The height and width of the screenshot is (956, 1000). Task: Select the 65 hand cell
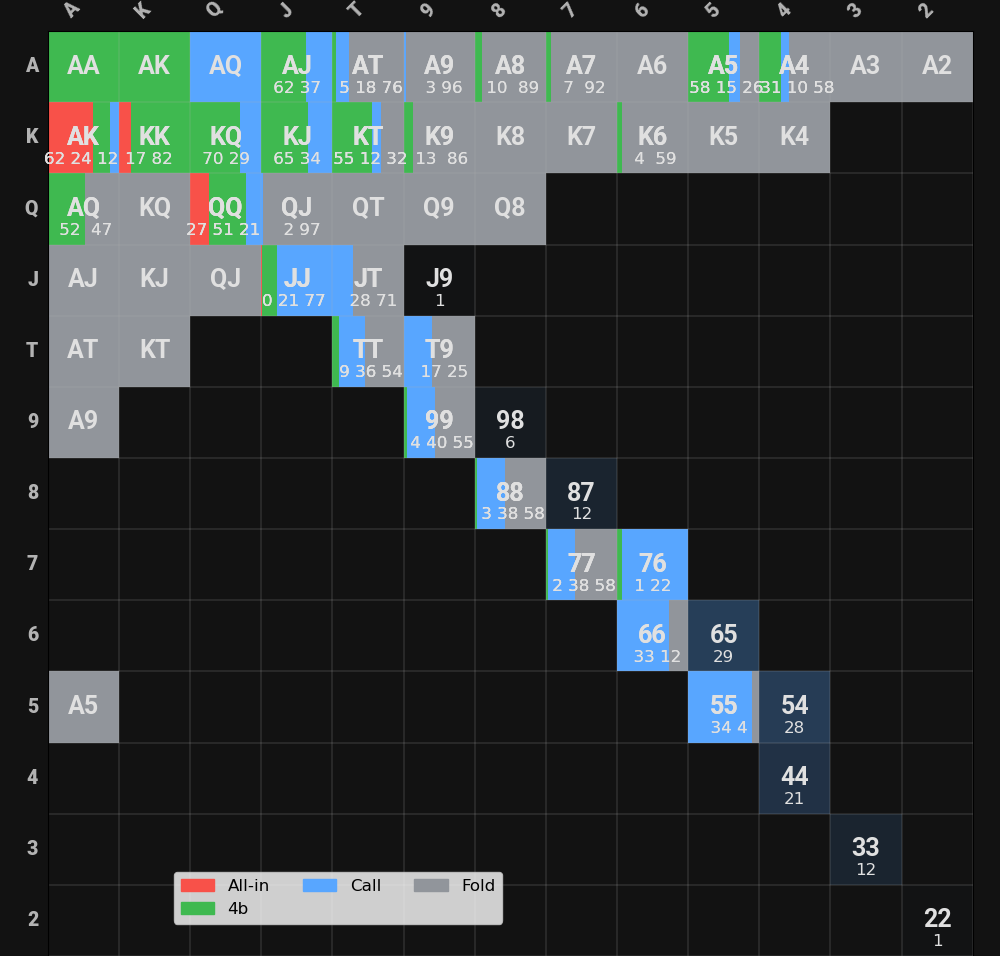click(x=723, y=636)
